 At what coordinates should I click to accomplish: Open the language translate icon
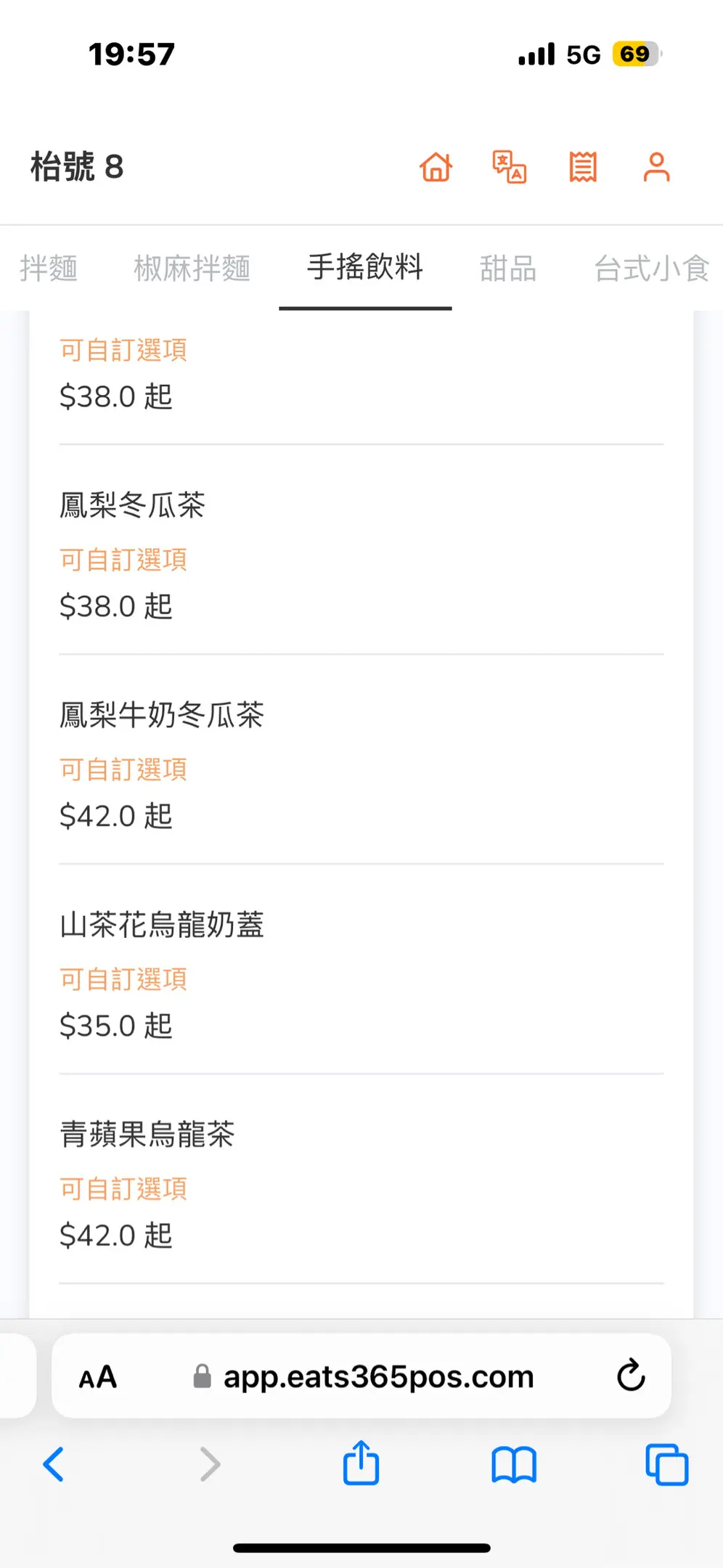coord(510,167)
